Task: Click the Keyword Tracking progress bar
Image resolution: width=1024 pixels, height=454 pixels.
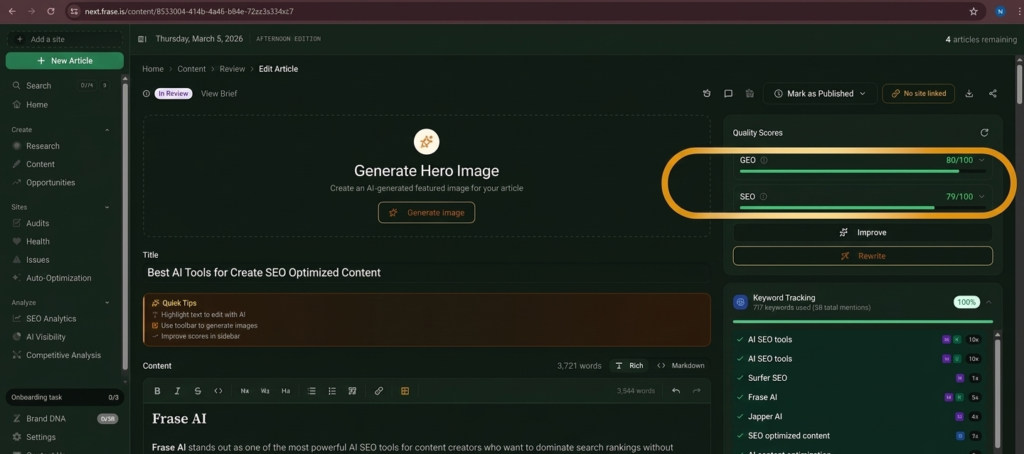Action: 863,321
